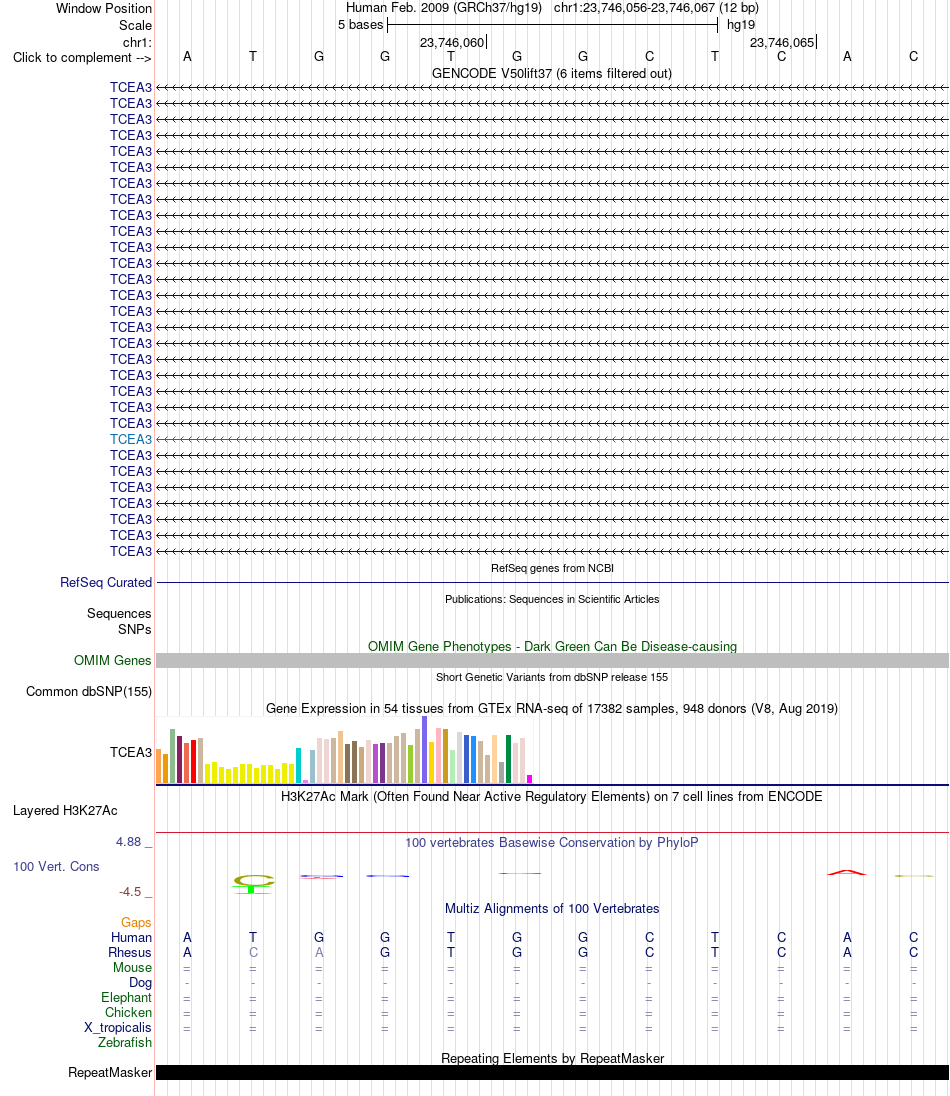Click "Click to complement -->" to complement bases
950x1096 pixels.
click(82, 57)
